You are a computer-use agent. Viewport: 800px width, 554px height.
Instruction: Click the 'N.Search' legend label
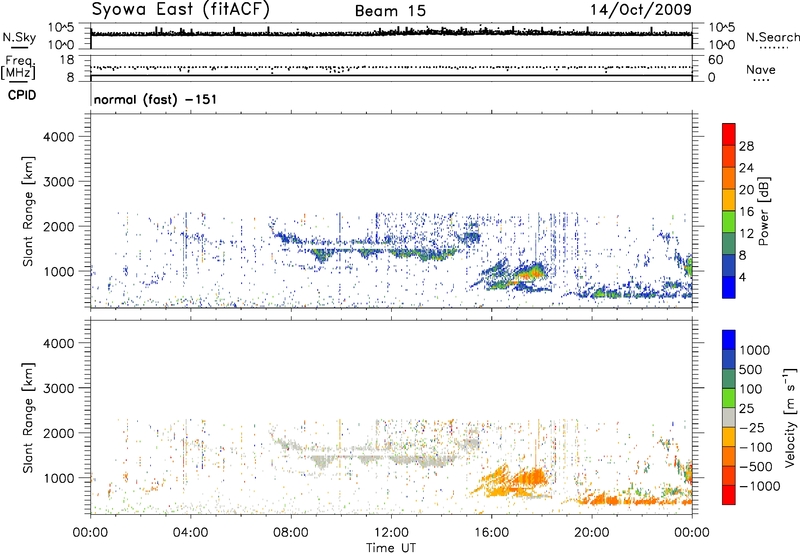pyautogui.click(x=772, y=37)
